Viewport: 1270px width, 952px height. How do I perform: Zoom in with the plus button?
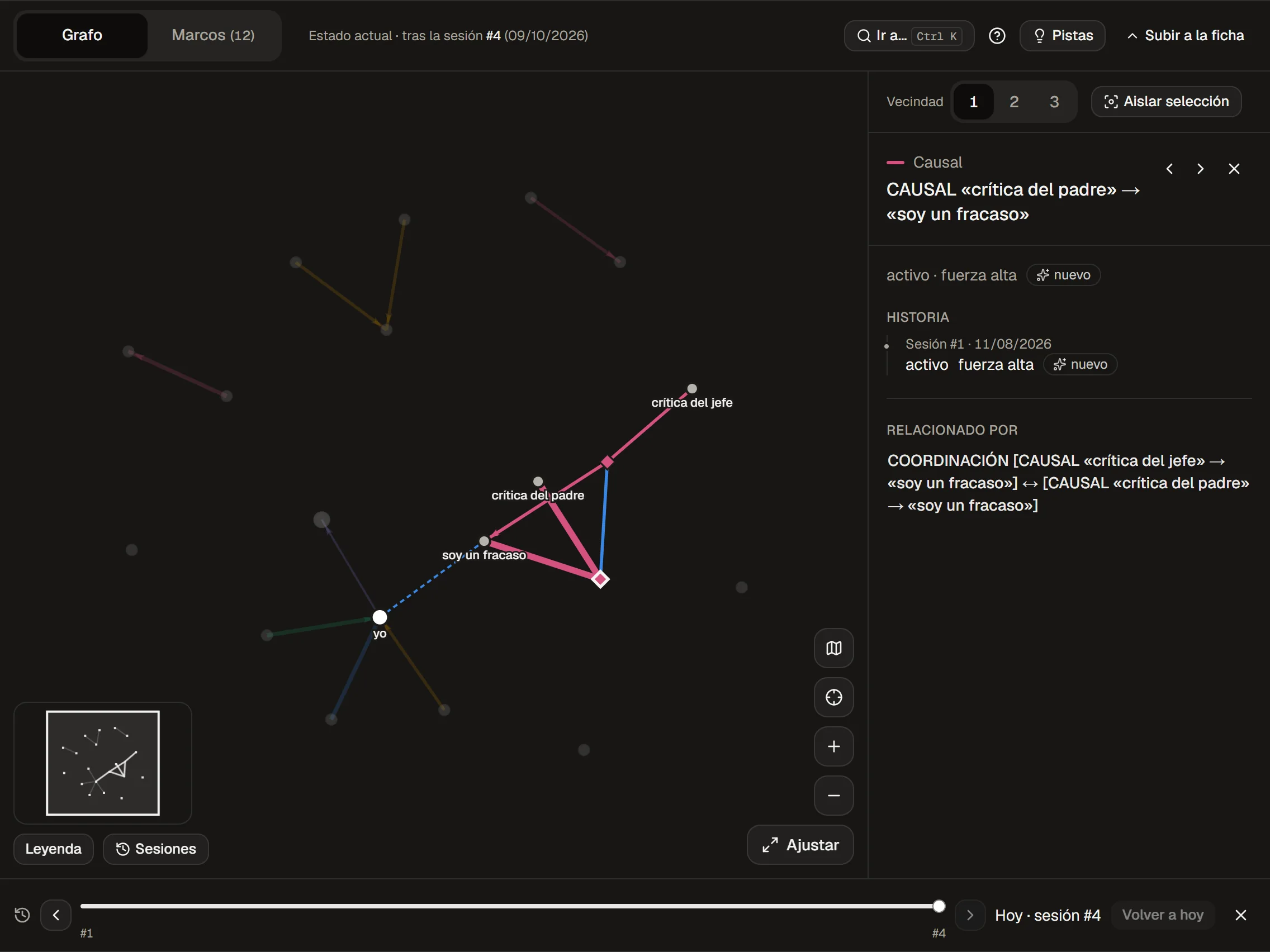click(833, 746)
